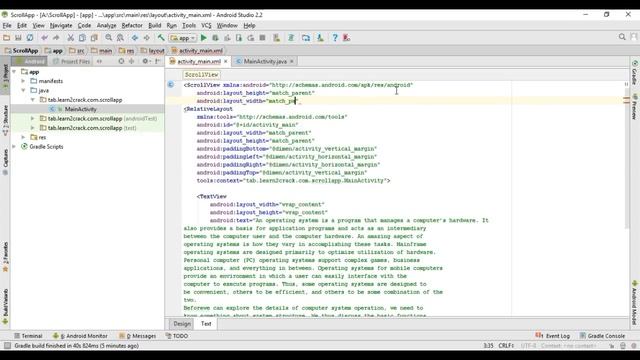Click the Stop toolbar icon

point(262,38)
